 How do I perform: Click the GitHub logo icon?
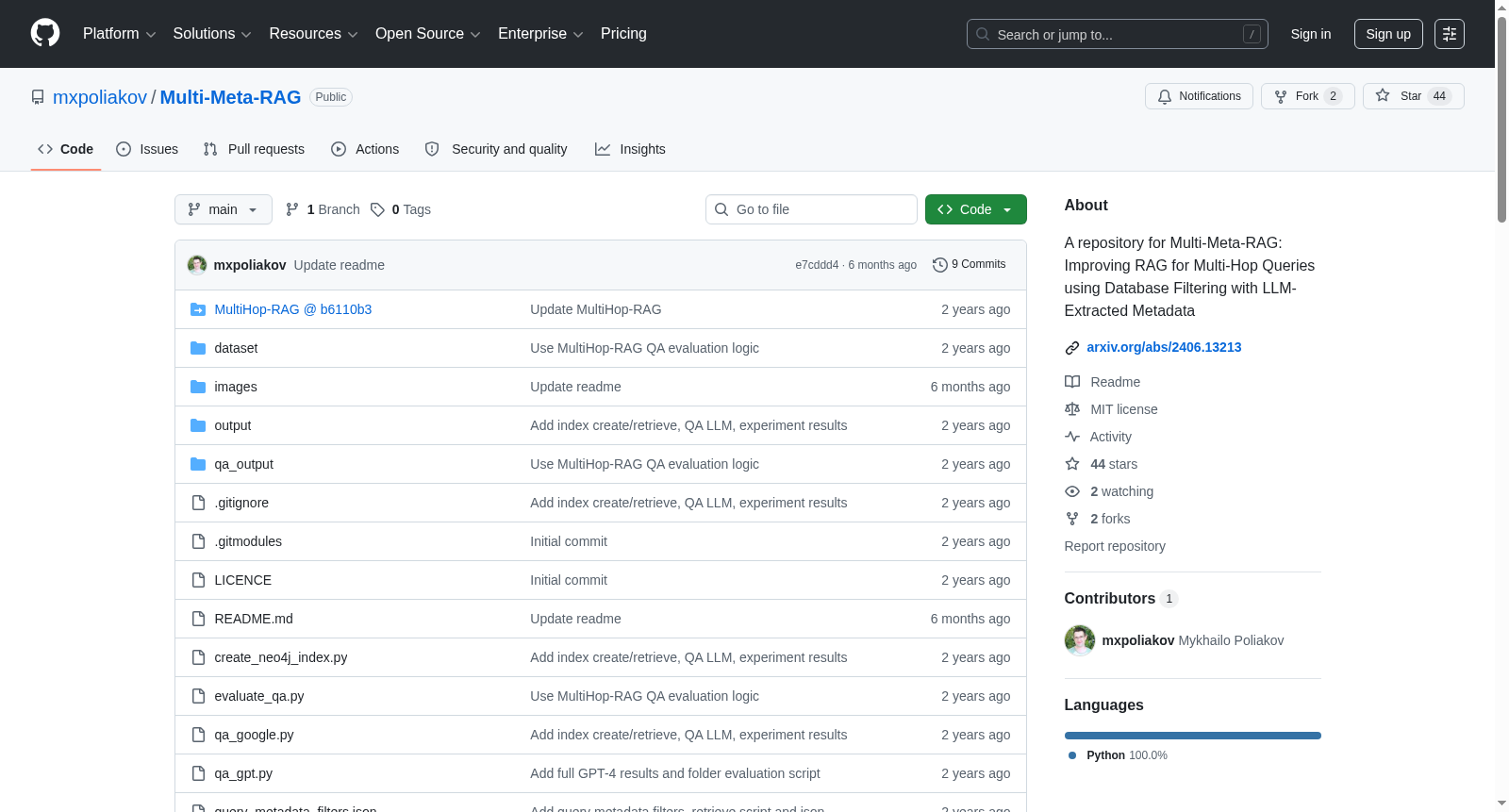click(x=45, y=33)
